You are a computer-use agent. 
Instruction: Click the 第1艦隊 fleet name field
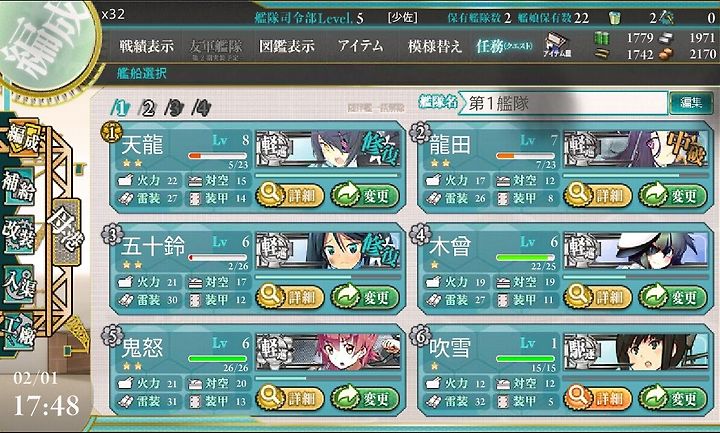tap(564, 103)
